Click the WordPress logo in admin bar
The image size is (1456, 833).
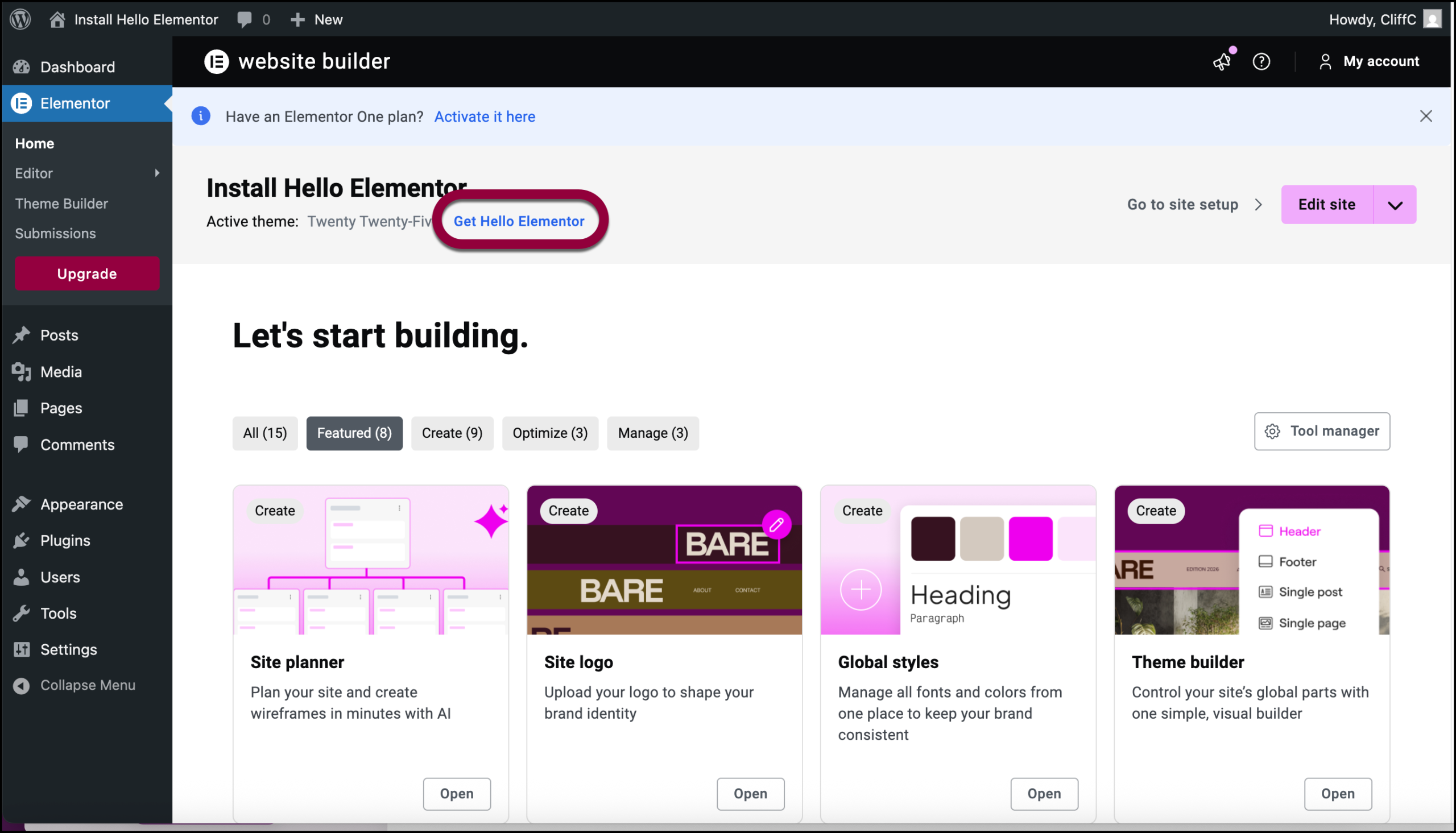20,19
